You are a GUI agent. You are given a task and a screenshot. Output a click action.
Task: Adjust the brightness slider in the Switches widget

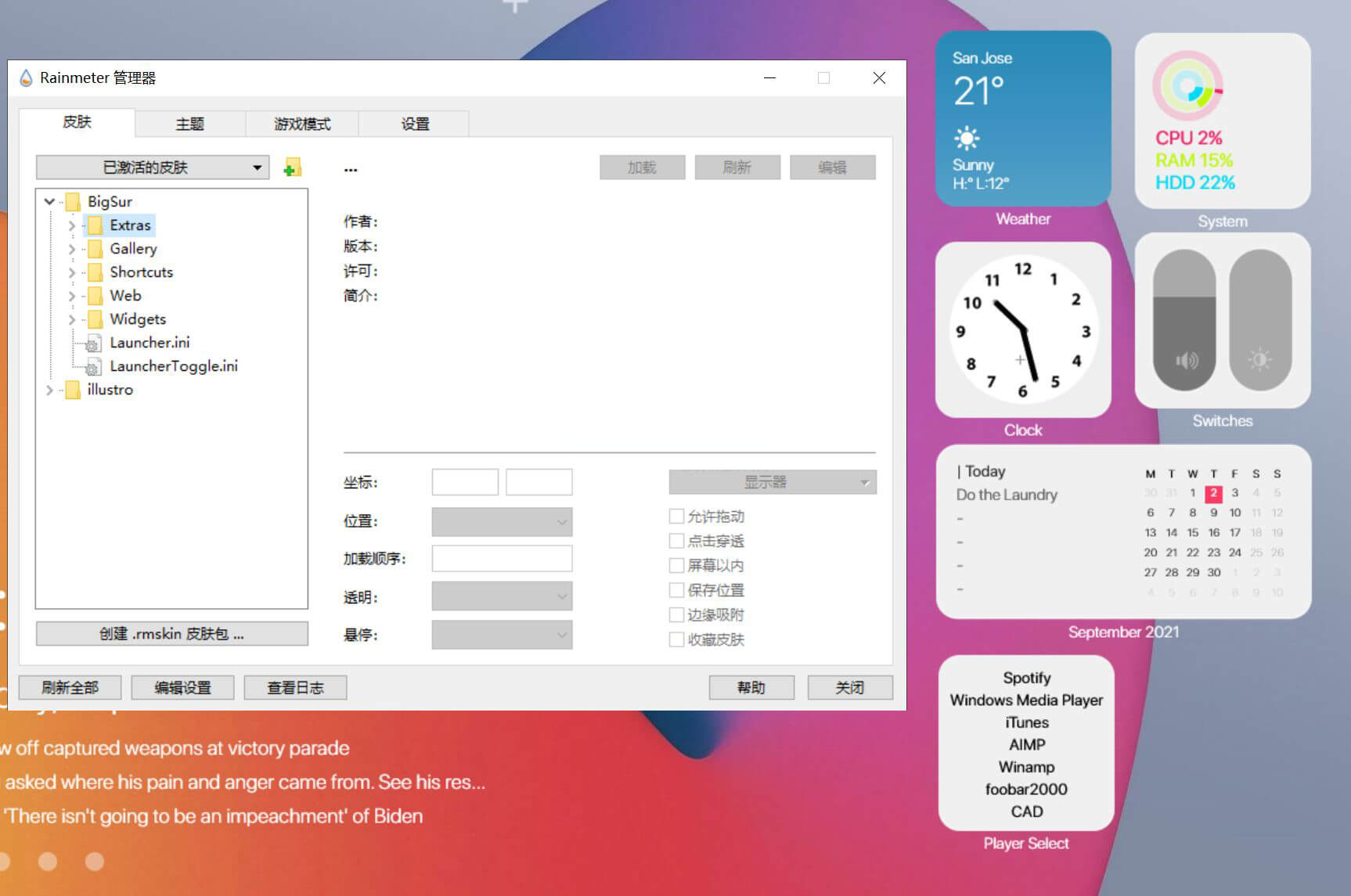click(x=1260, y=360)
